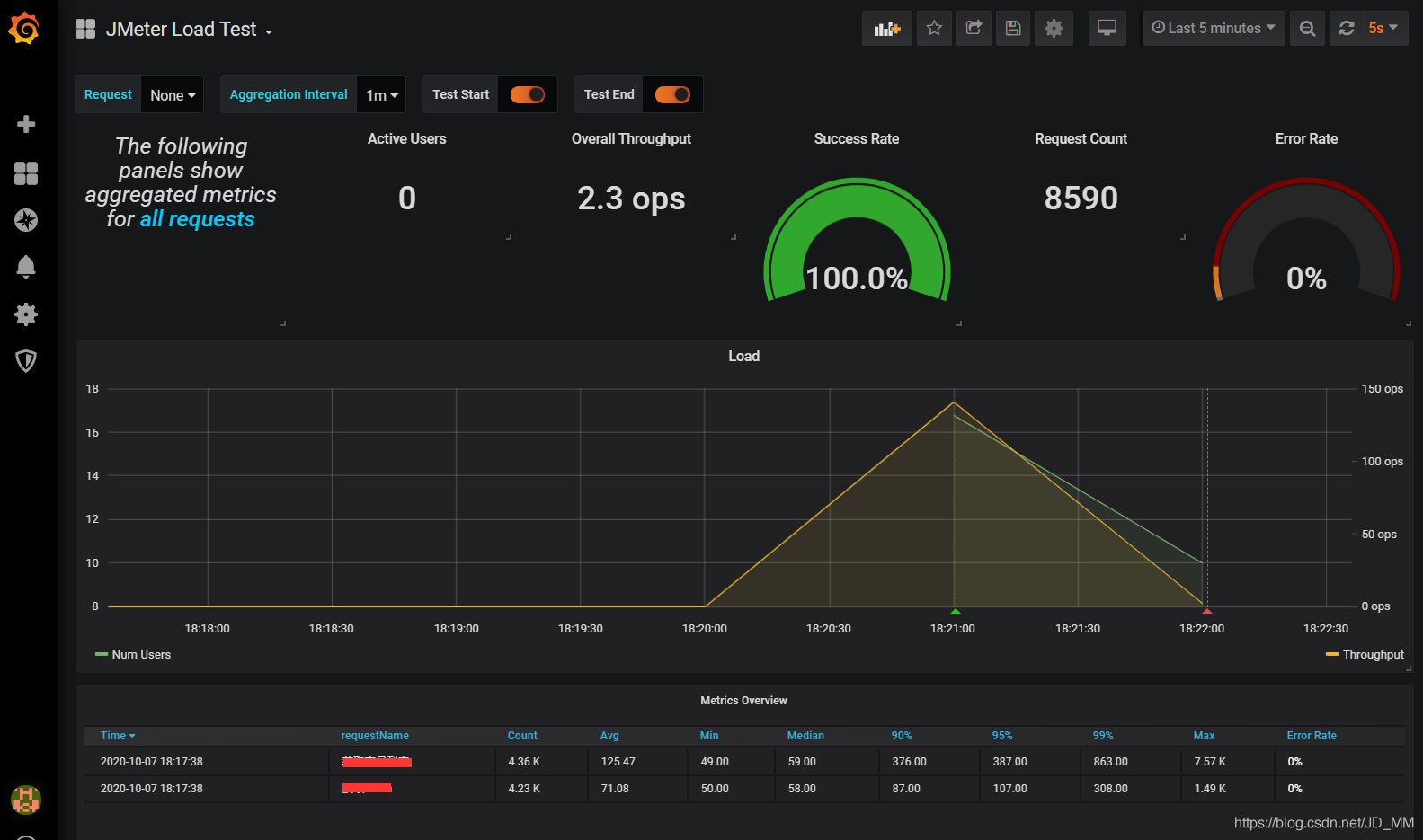Click the 4.36 K count cell
Image resolution: width=1423 pixels, height=840 pixels.
524,762
